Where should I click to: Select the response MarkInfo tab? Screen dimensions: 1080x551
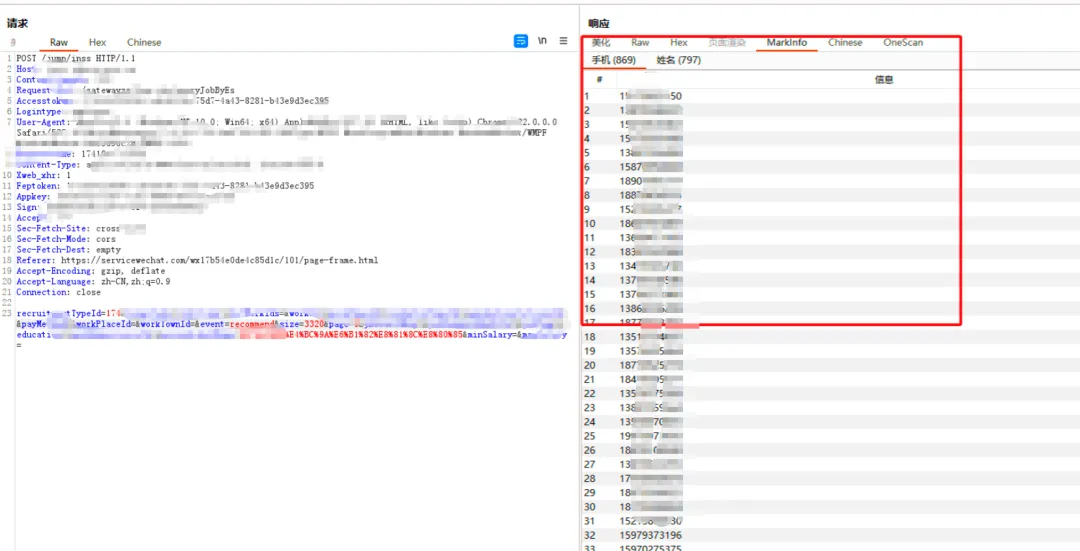(x=787, y=43)
